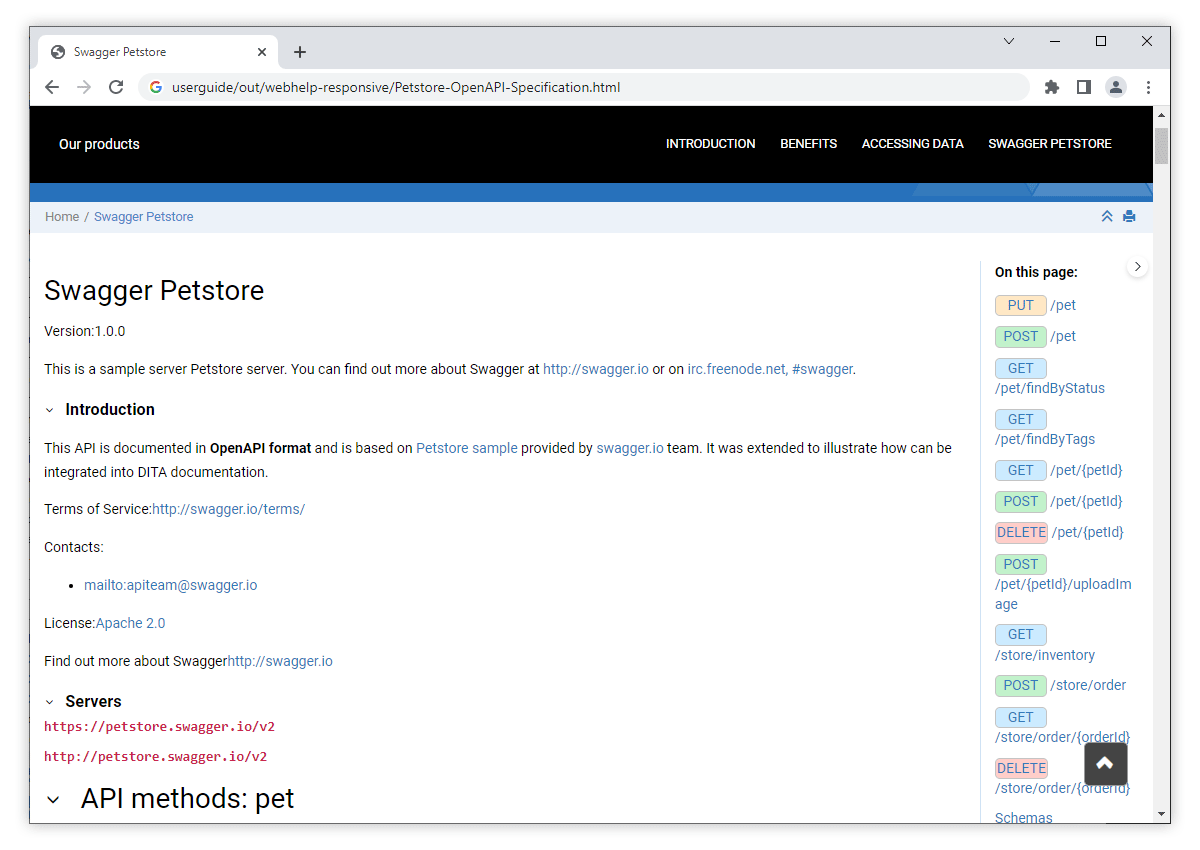Collapse all sections with double-chevron icon

1107,216
